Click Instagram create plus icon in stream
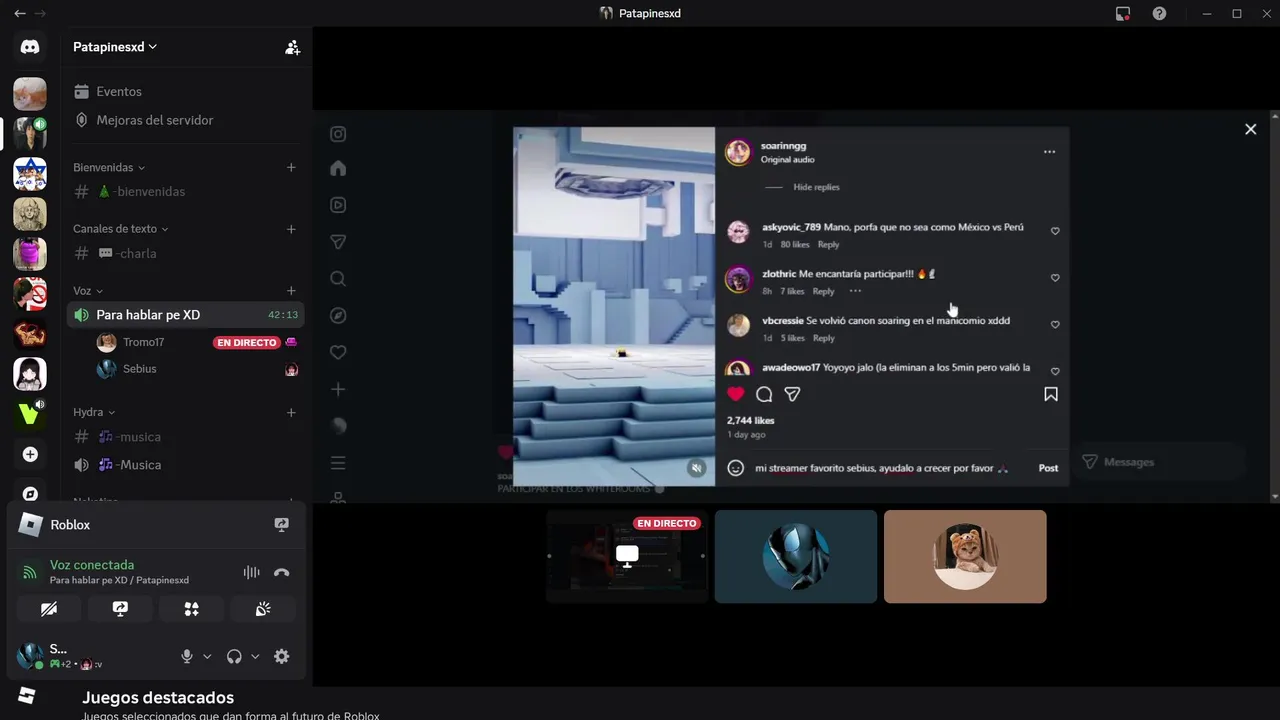This screenshot has width=1280, height=720. 338,389
